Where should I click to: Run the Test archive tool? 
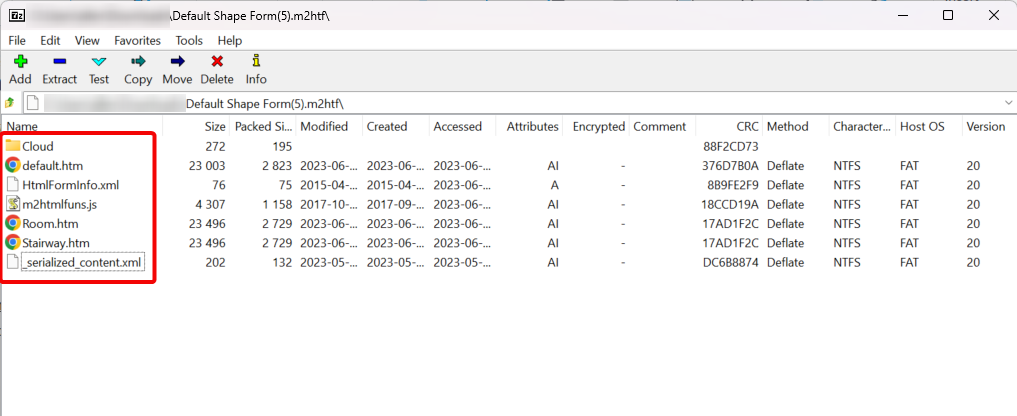click(x=99, y=62)
